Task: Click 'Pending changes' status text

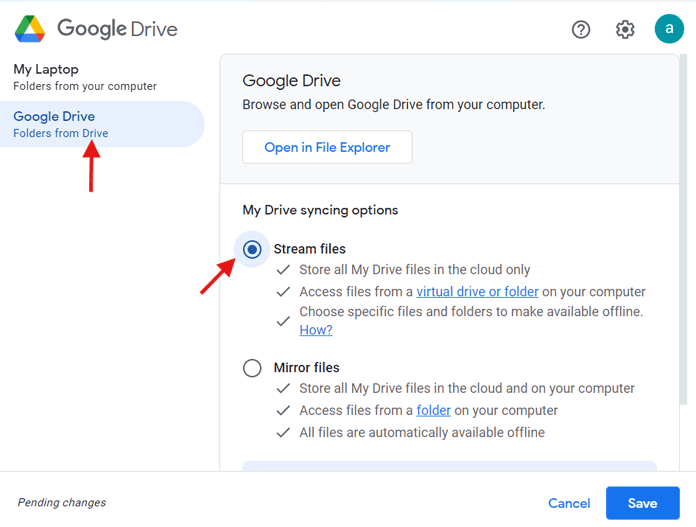Action: 62,503
